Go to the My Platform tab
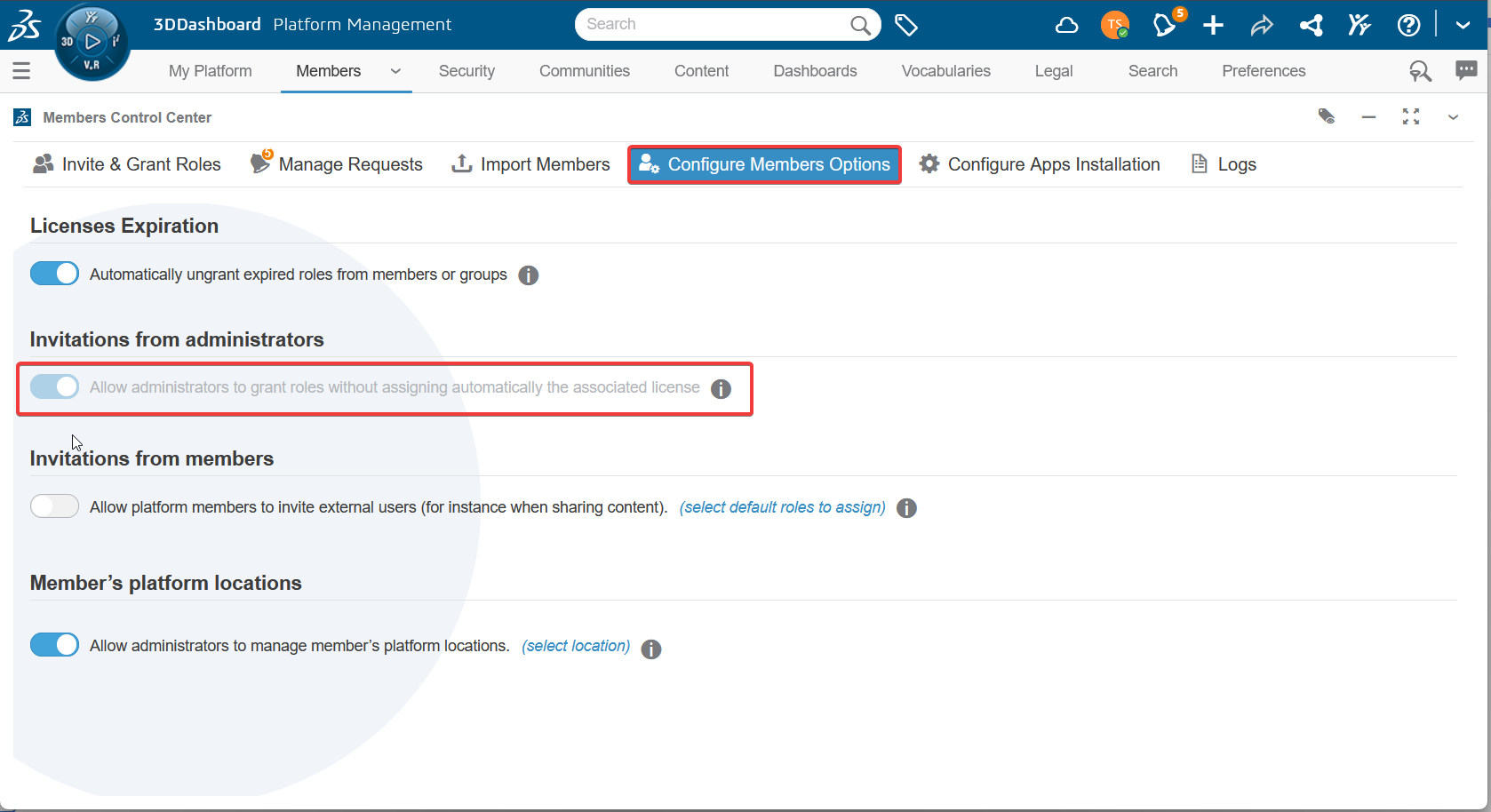This screenshot has width=1491, height=812. [211, 71]
